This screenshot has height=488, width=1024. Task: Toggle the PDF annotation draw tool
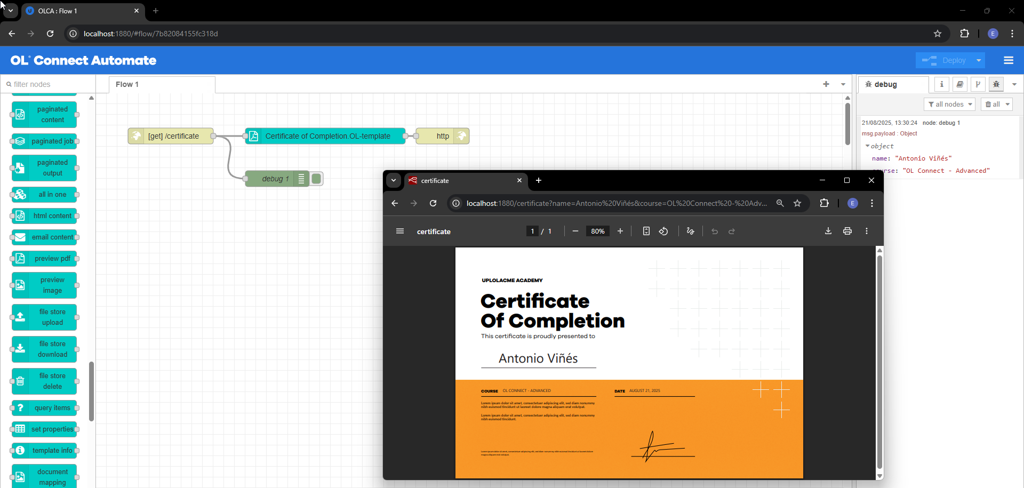pyautogui.click(x=690, y=231)
